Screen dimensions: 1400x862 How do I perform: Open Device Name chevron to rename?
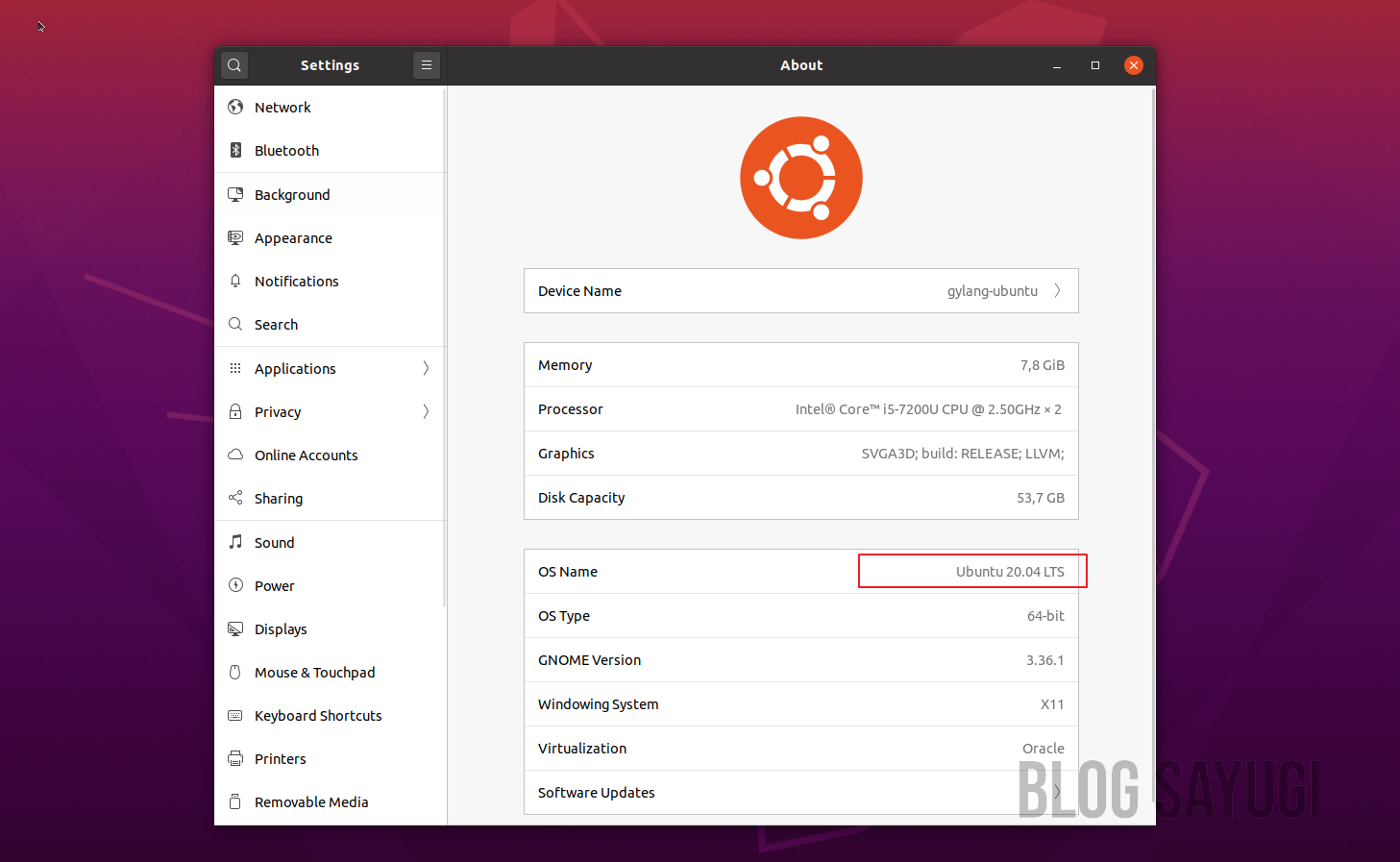click(1057, 290)
